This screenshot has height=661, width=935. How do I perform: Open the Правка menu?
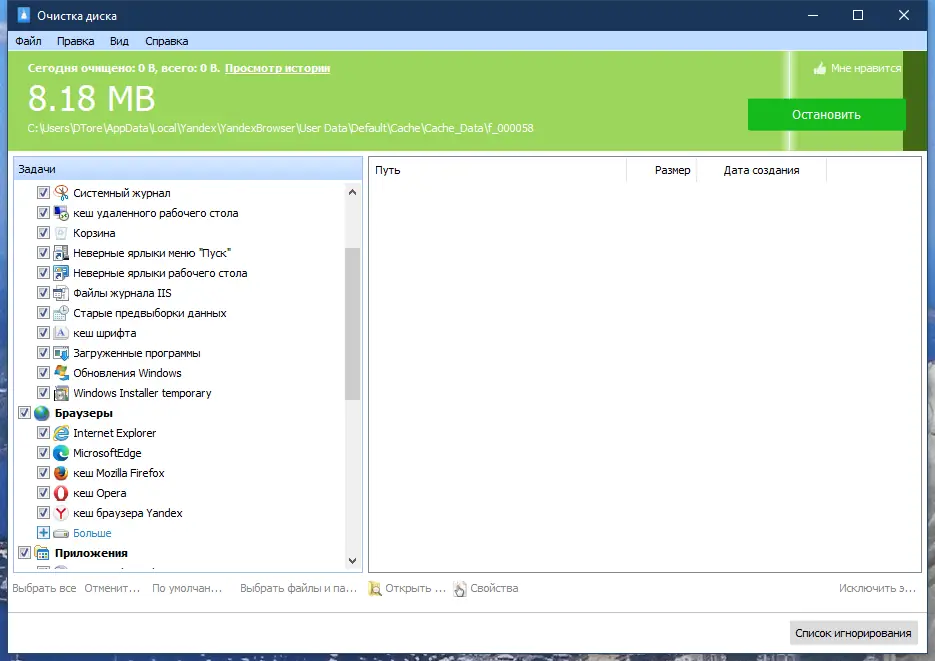click(x=76, y=41)
